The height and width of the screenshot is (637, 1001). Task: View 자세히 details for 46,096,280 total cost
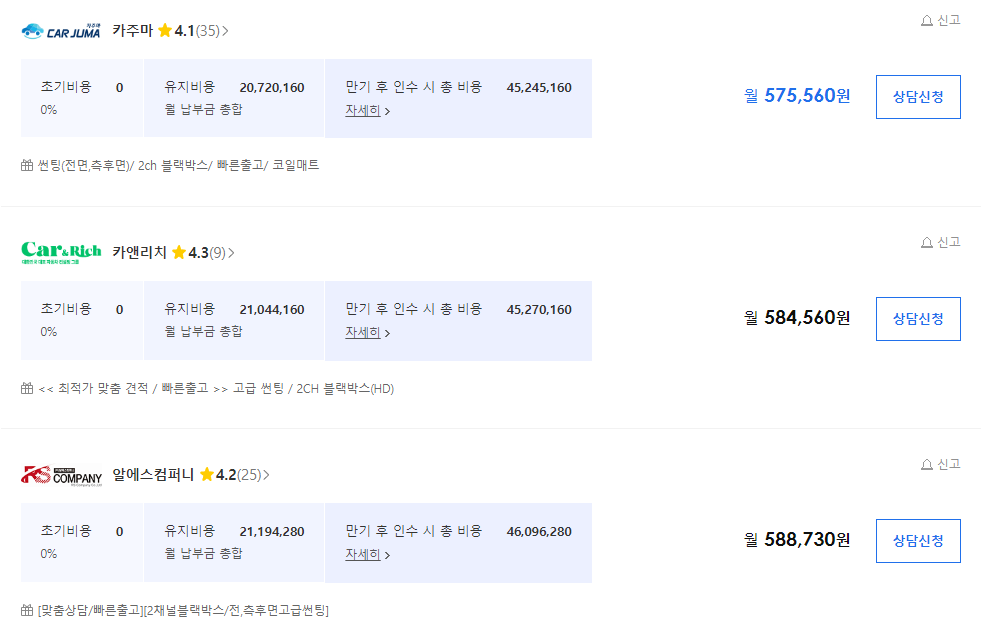(x=368, y=555)
